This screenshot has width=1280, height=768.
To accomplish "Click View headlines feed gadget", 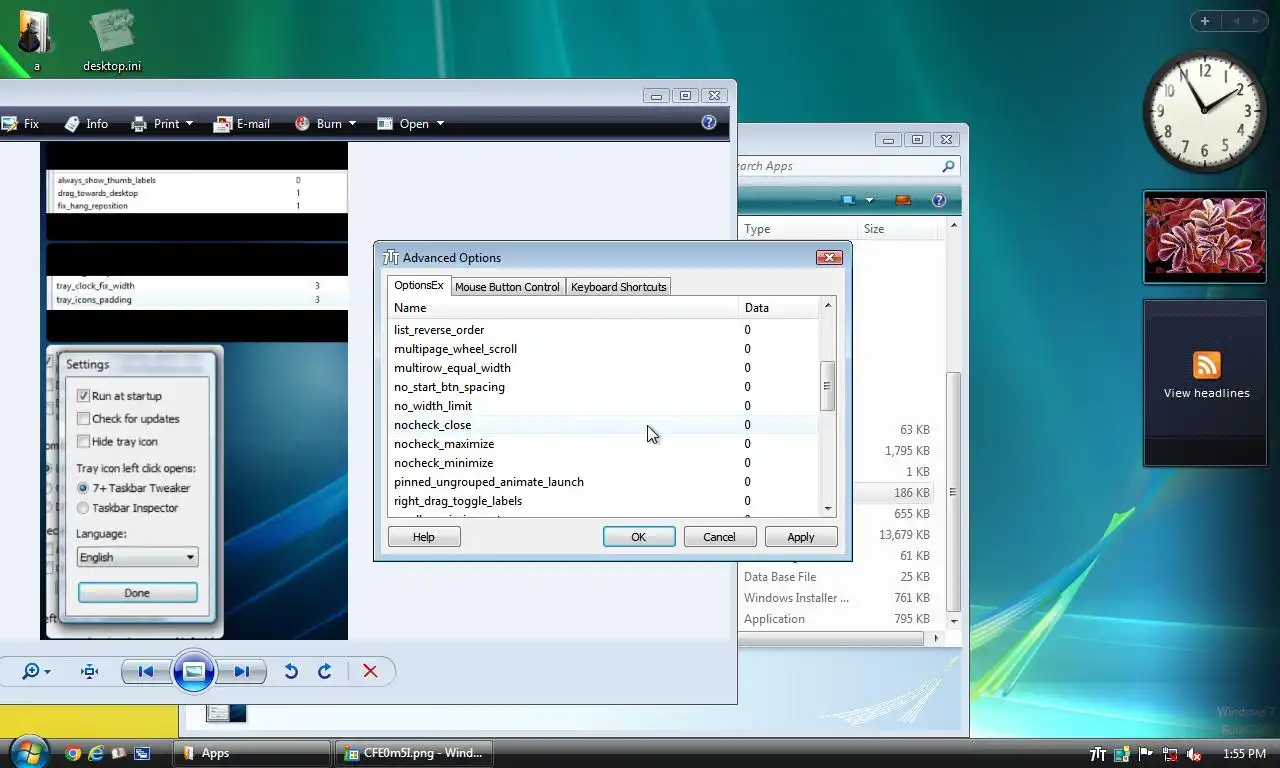I will pos(1205,383).
